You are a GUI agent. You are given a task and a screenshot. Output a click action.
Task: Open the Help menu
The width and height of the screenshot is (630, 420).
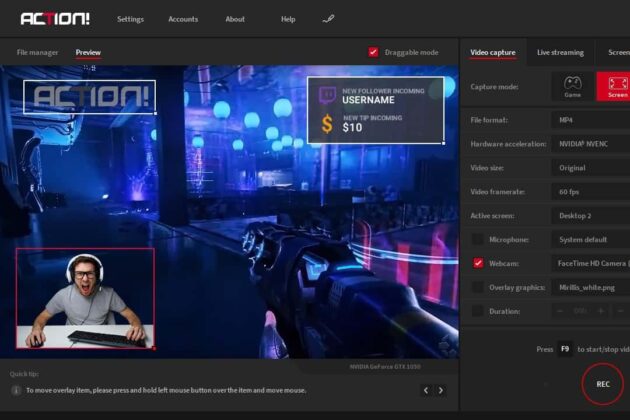coord(288,19)
